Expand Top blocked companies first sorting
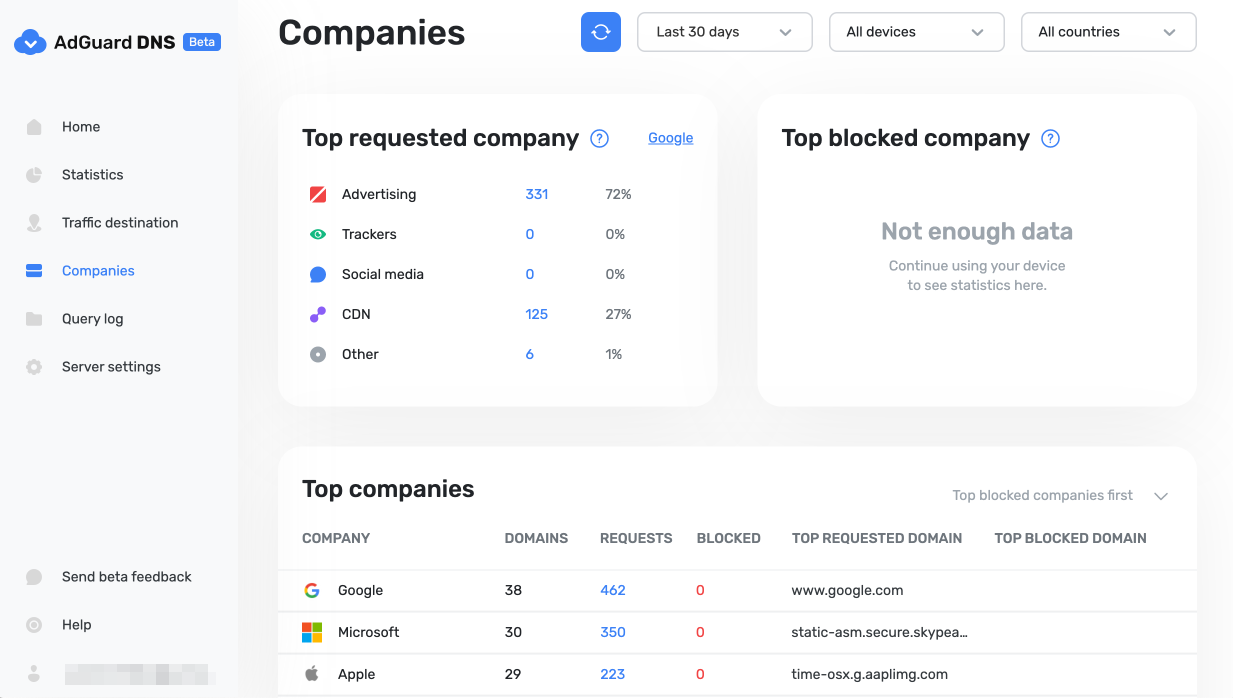Screen dimensions: 1233x698 coord(1060,496)
